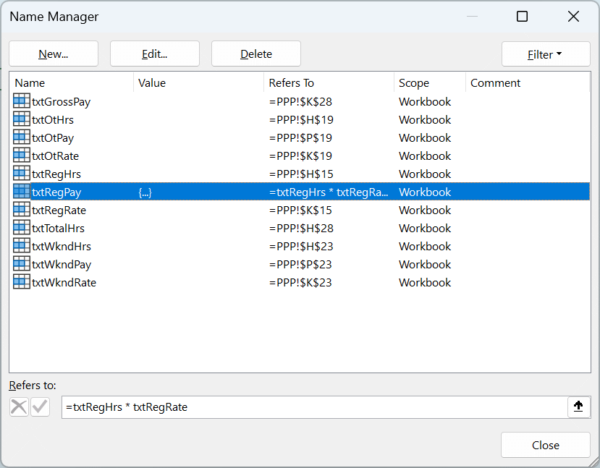Maximize the Name Manager window
The height and width of the screenshot is (468, 600).
click(522, 17)
